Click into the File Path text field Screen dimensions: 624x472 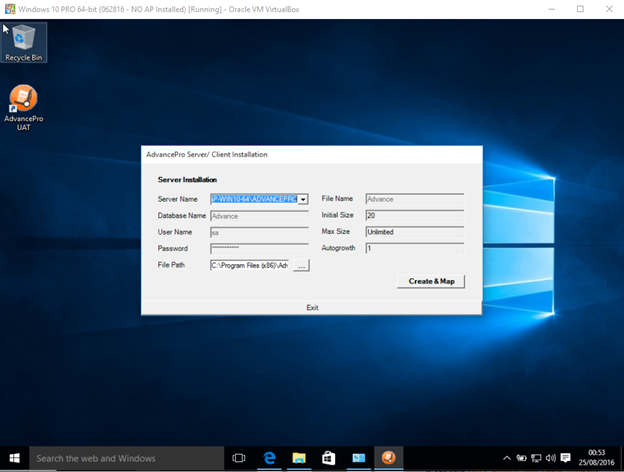point(249,265)
